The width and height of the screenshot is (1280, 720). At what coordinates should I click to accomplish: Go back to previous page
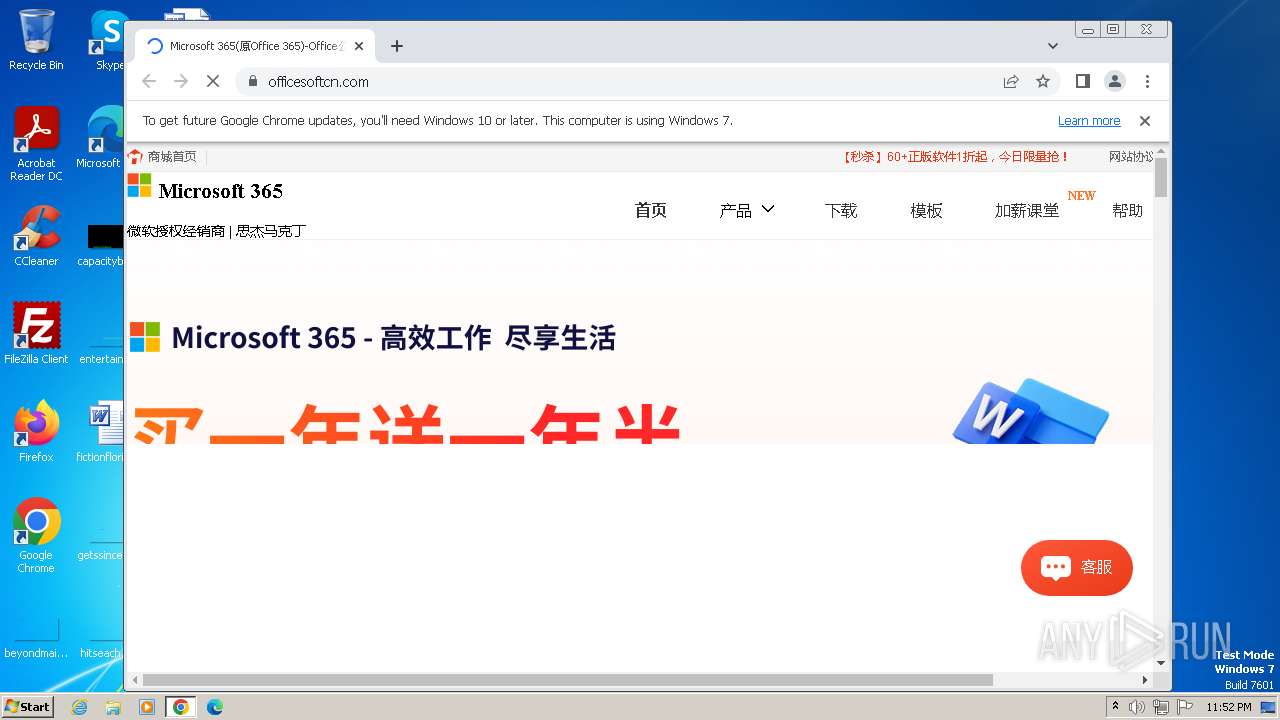149,81
